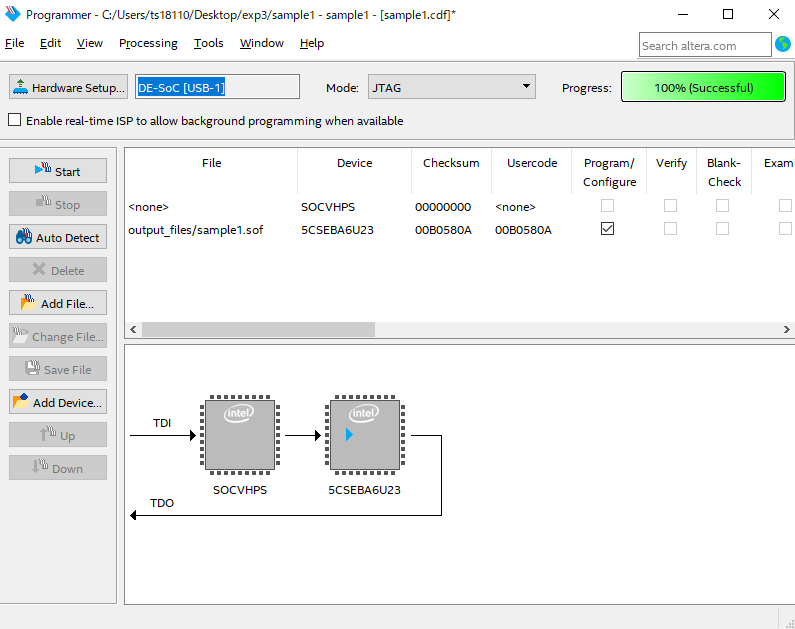Viewport: 795px width, 629px height.
Task: Move the device Up in the chain
Action: click(58, 435)
